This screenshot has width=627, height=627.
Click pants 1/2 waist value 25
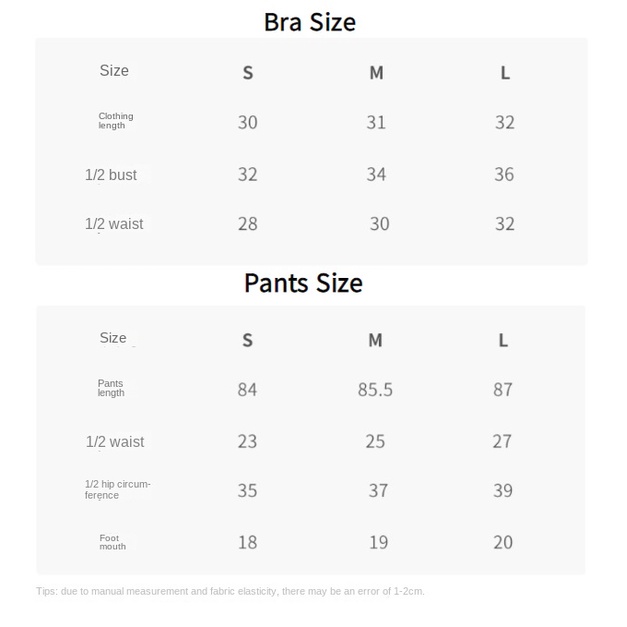tap(375, 441)
